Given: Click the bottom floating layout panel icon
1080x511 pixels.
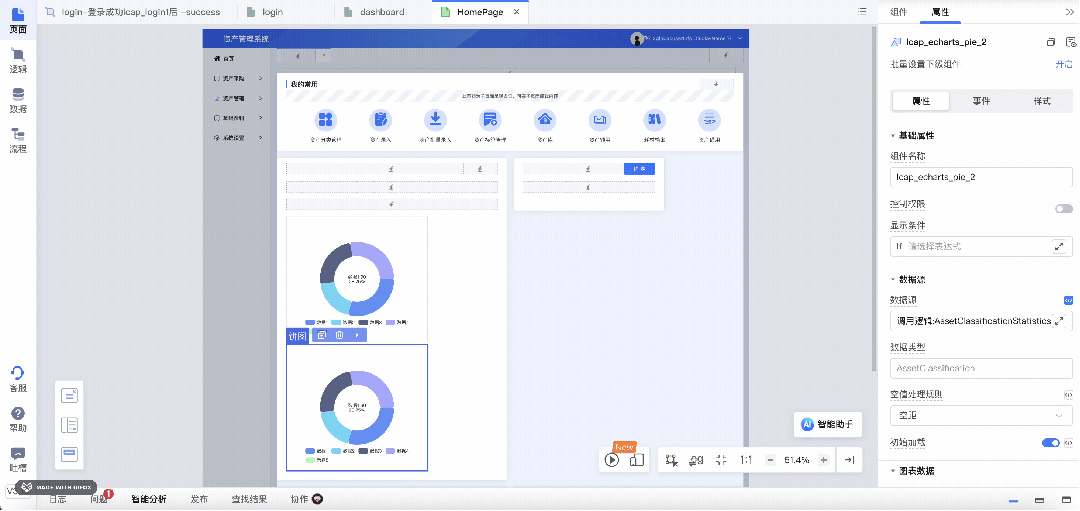Looking at the screenshot, I should coord(70,455).
